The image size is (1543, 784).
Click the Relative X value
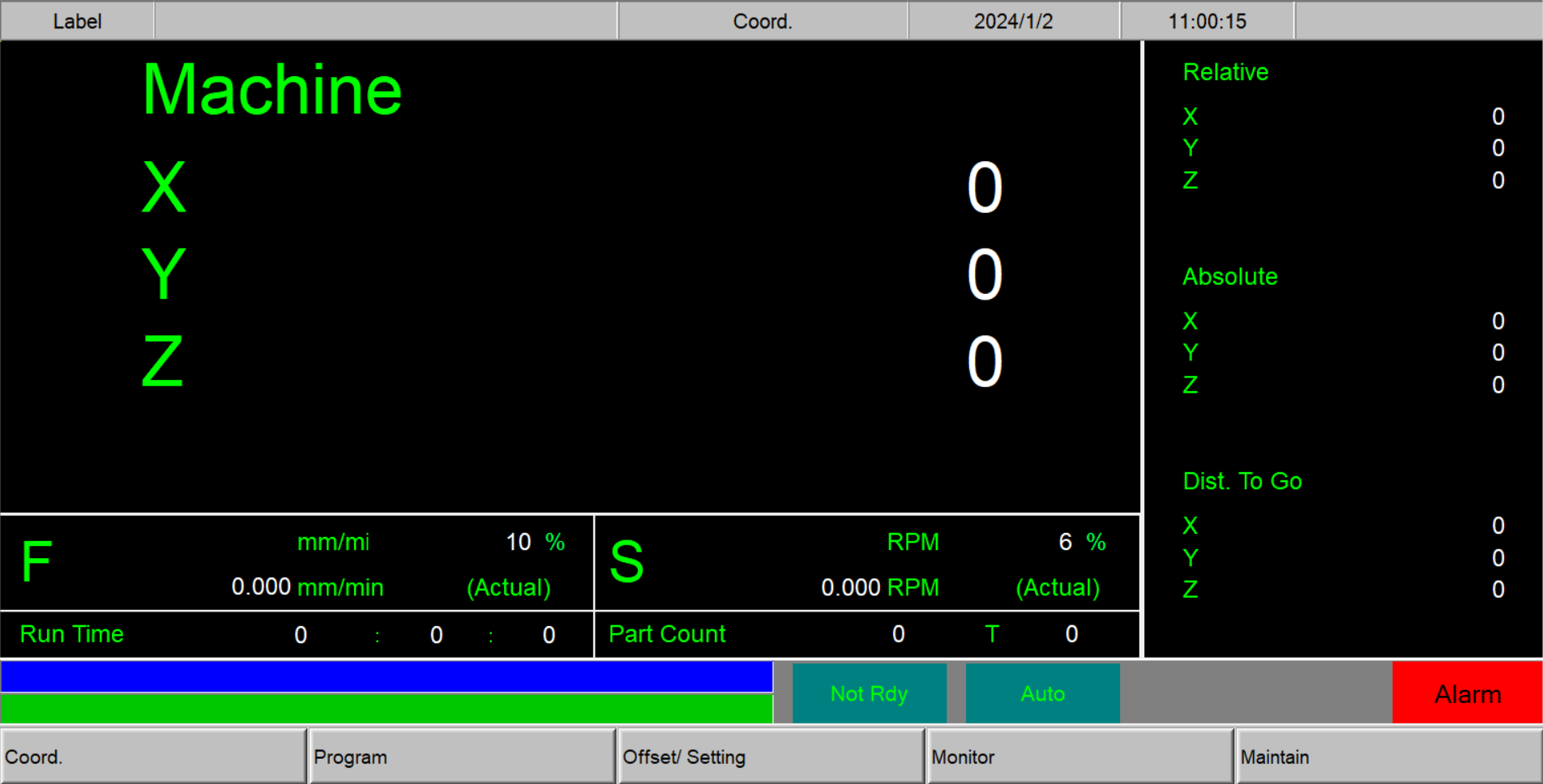(x=1498, y=117)
